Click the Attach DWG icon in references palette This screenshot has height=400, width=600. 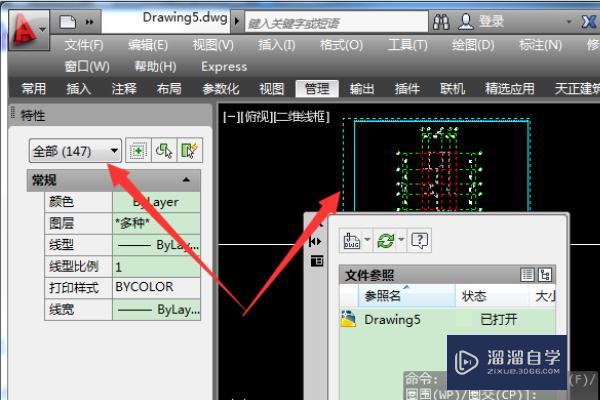352,240
